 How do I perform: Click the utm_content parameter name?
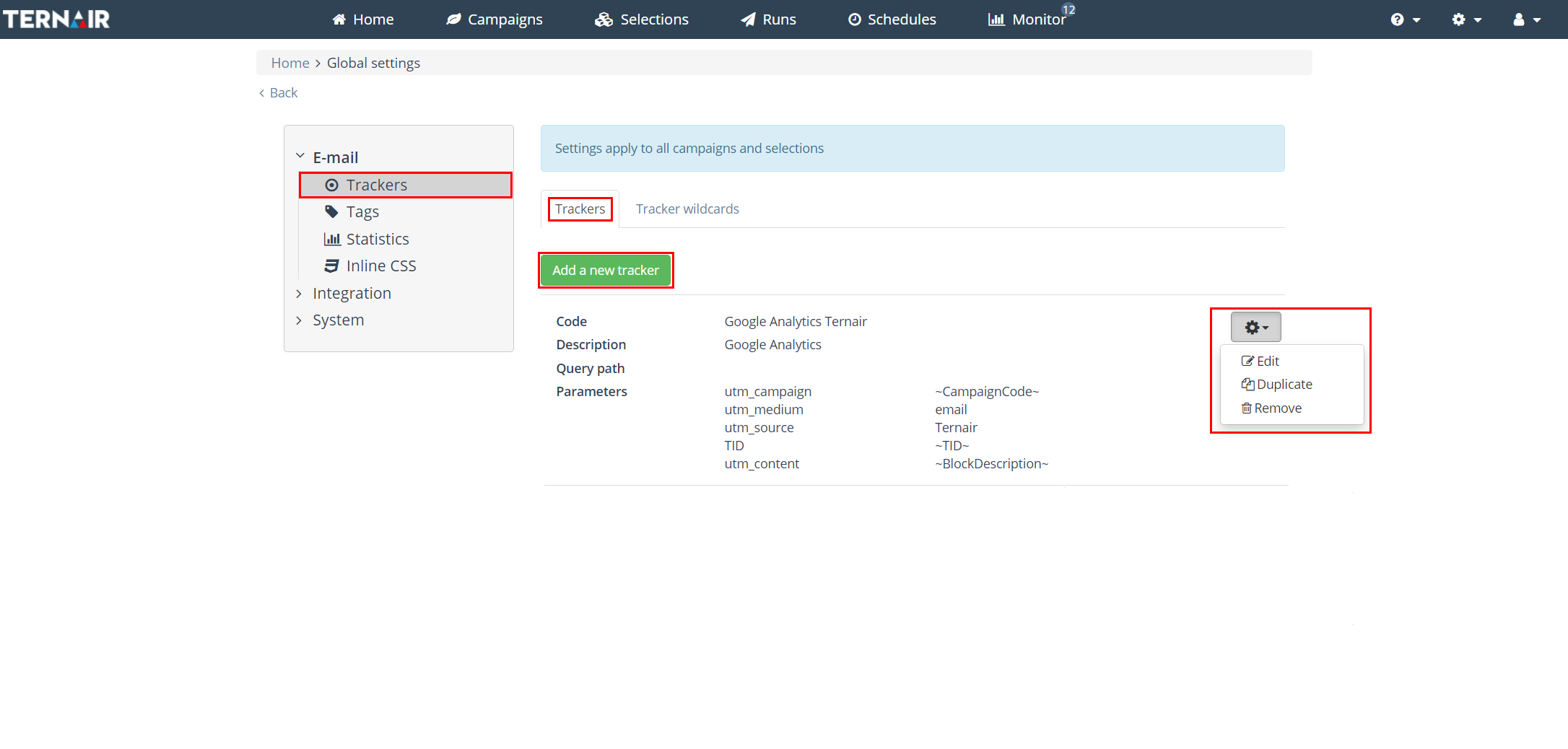point(762,463)
